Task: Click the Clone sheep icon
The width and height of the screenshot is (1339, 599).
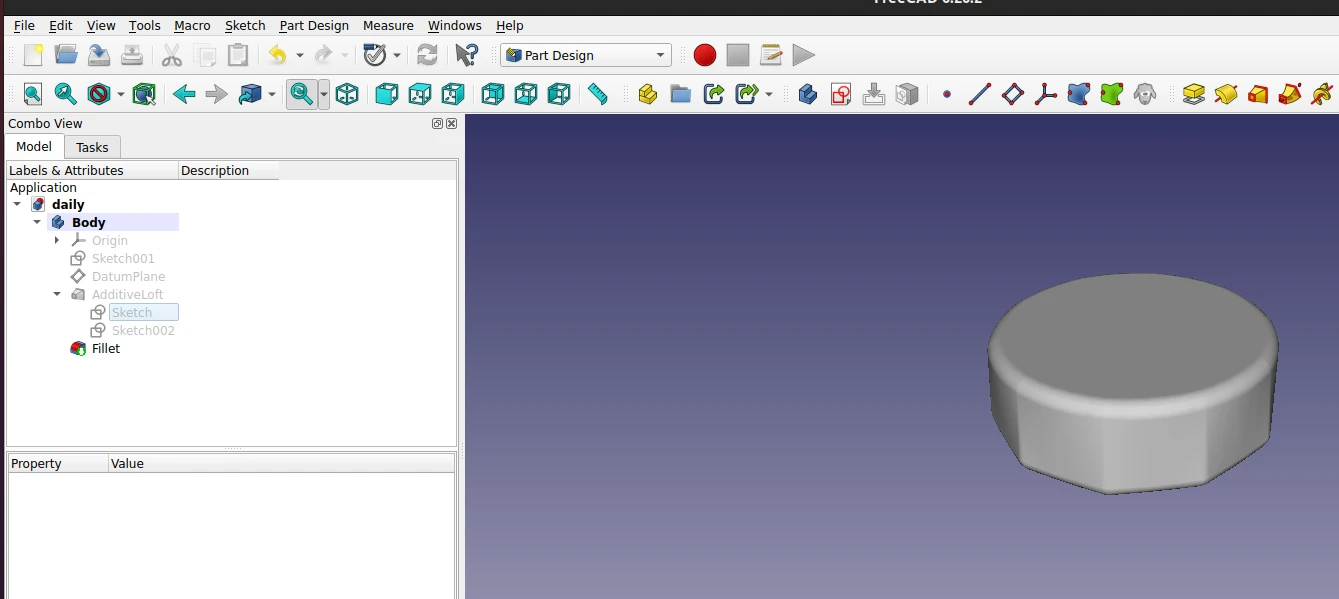Action: [1145, 94]
